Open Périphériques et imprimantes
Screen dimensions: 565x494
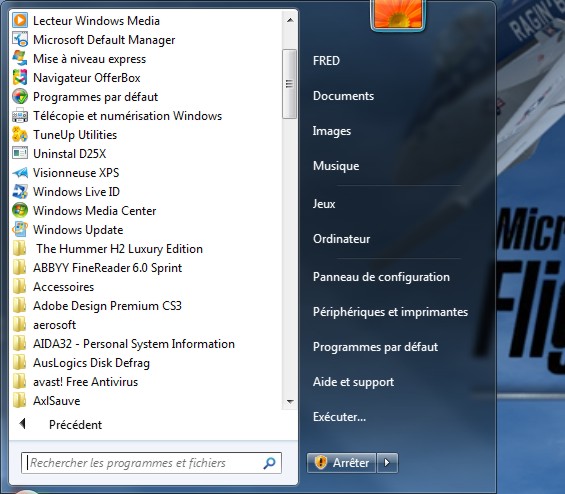390,312
